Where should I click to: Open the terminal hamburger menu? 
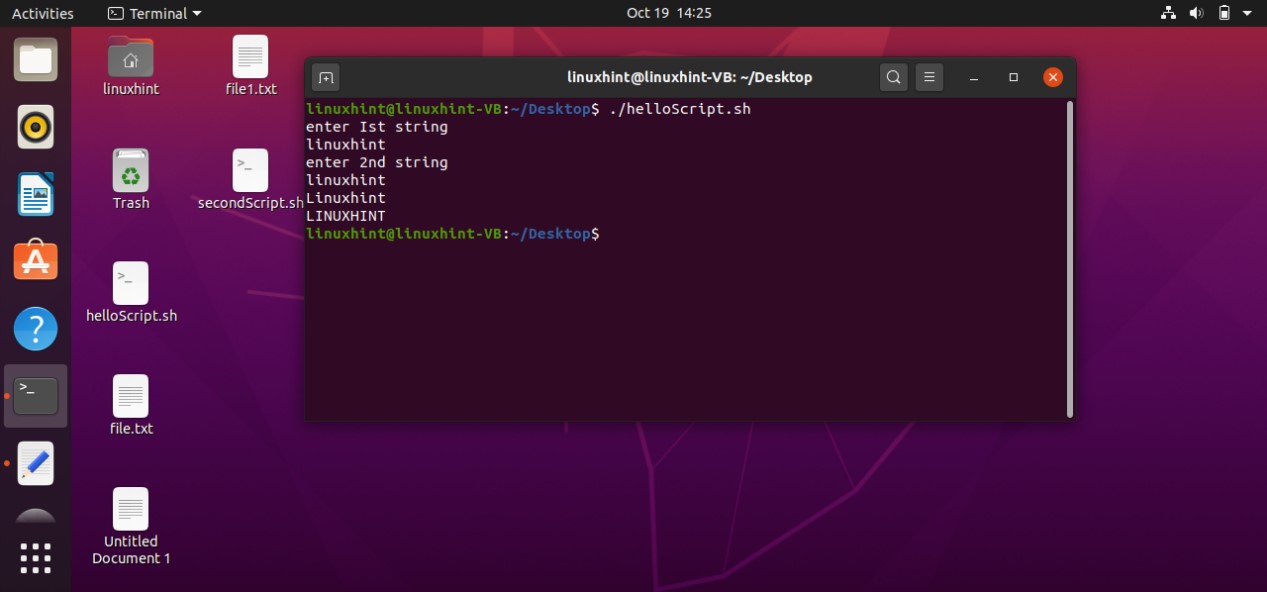coord(929,77)
